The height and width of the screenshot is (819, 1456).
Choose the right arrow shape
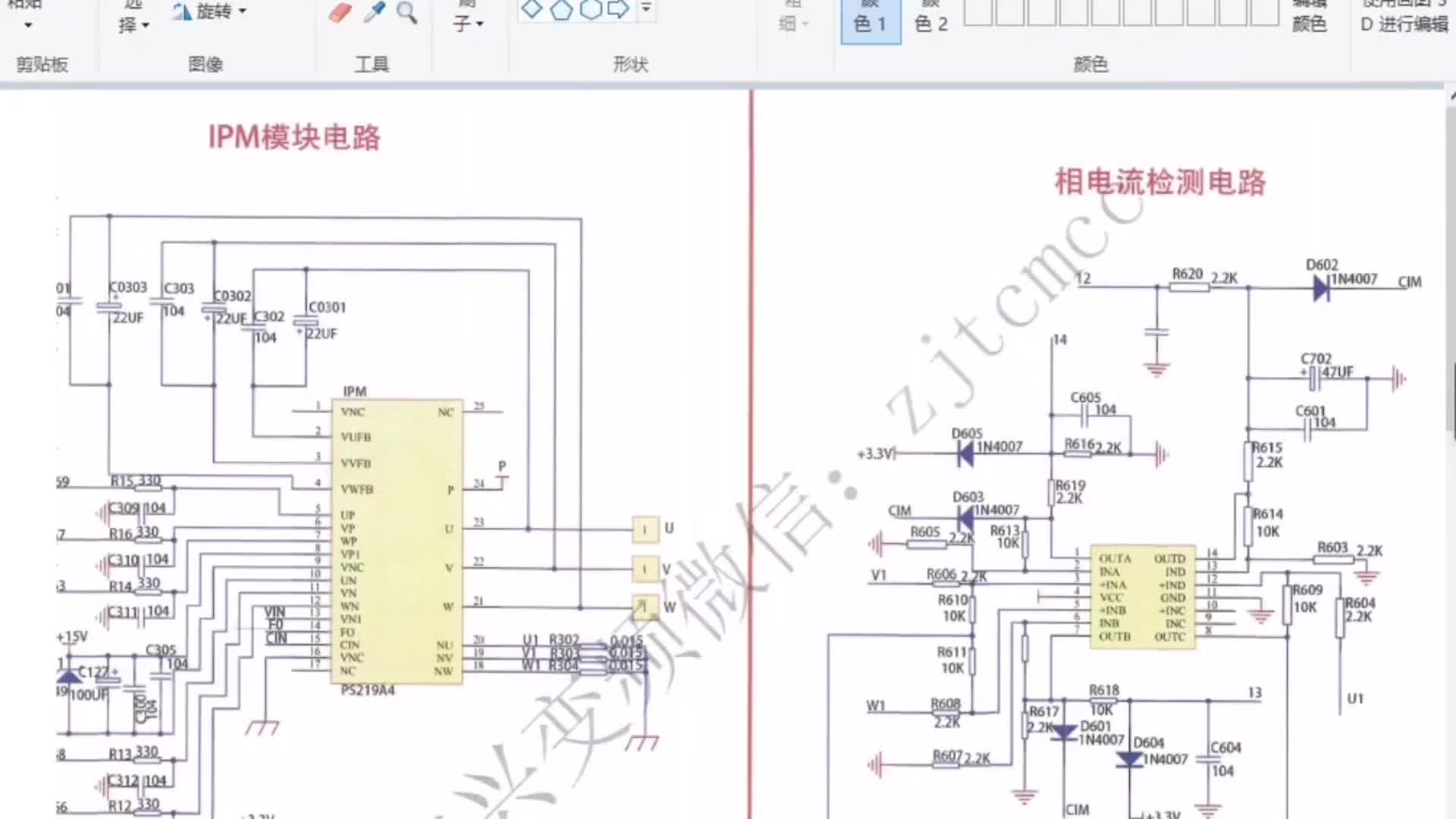(x=619, y=9)
